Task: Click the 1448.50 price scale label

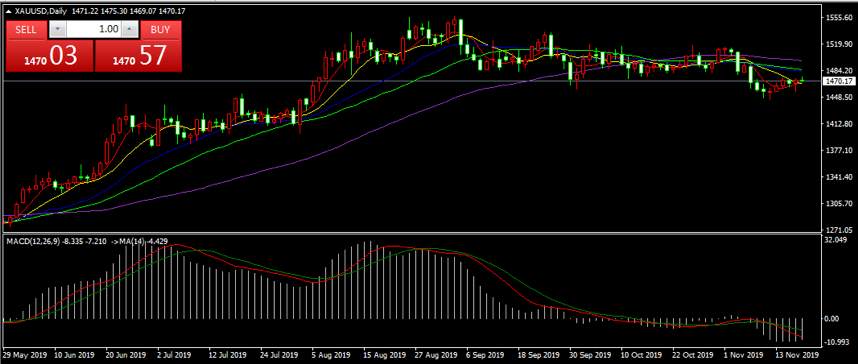Action: click(x=839, y=97)
